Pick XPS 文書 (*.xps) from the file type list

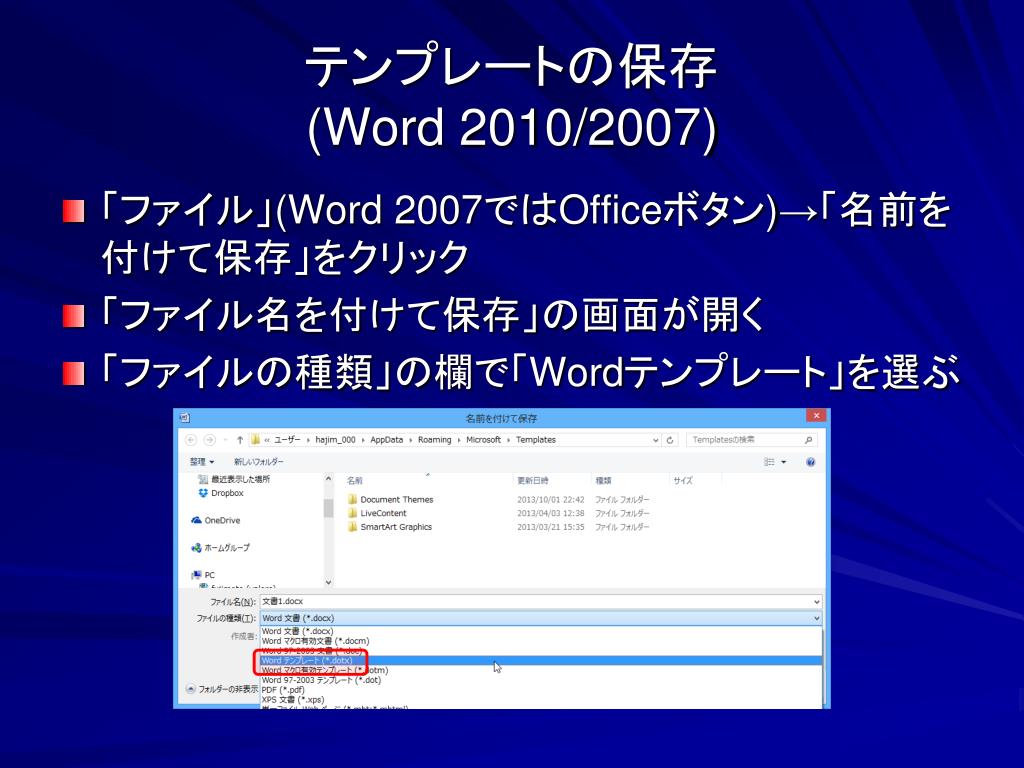(x=541, y=700)
